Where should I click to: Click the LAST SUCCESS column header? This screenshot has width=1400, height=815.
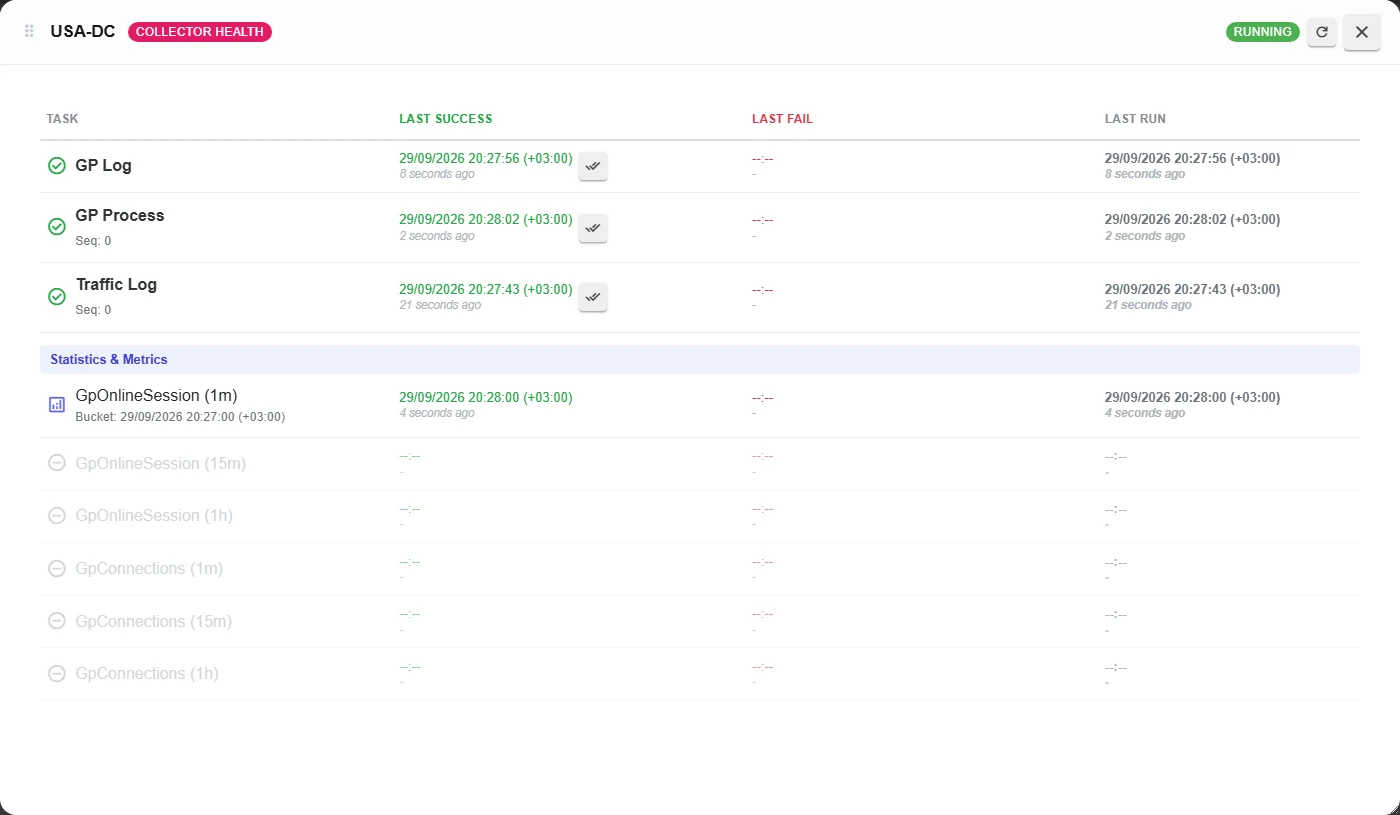pos(446,119)
